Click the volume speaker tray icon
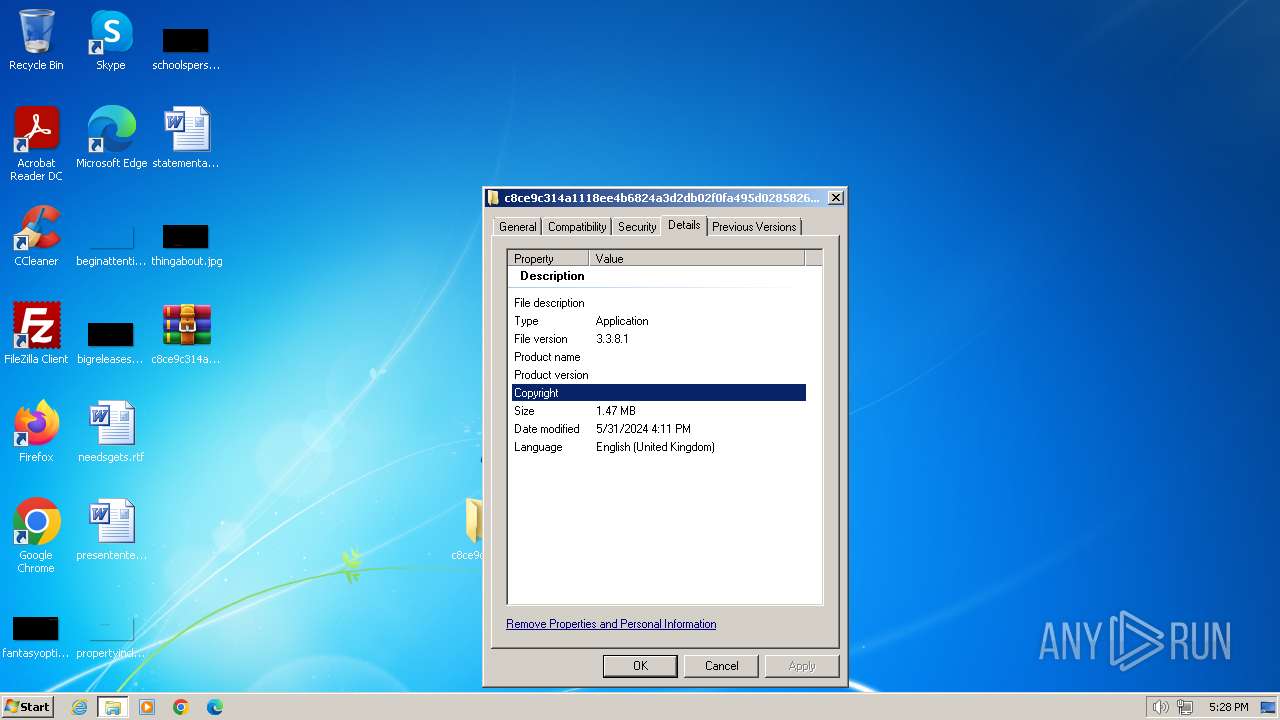 point(1160,707)
